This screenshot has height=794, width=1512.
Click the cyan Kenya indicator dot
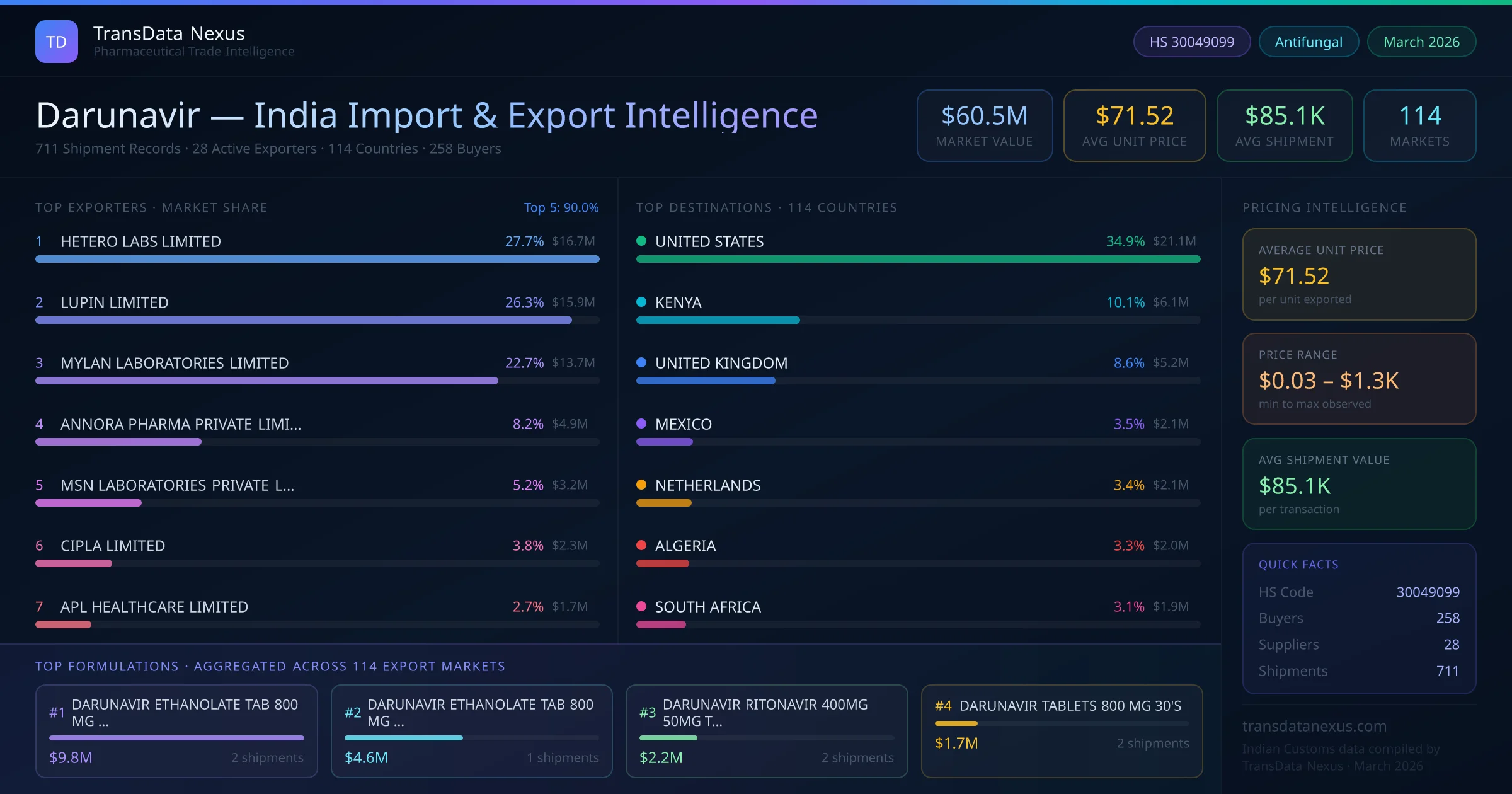pyautogui.click(x=641, y=302)
